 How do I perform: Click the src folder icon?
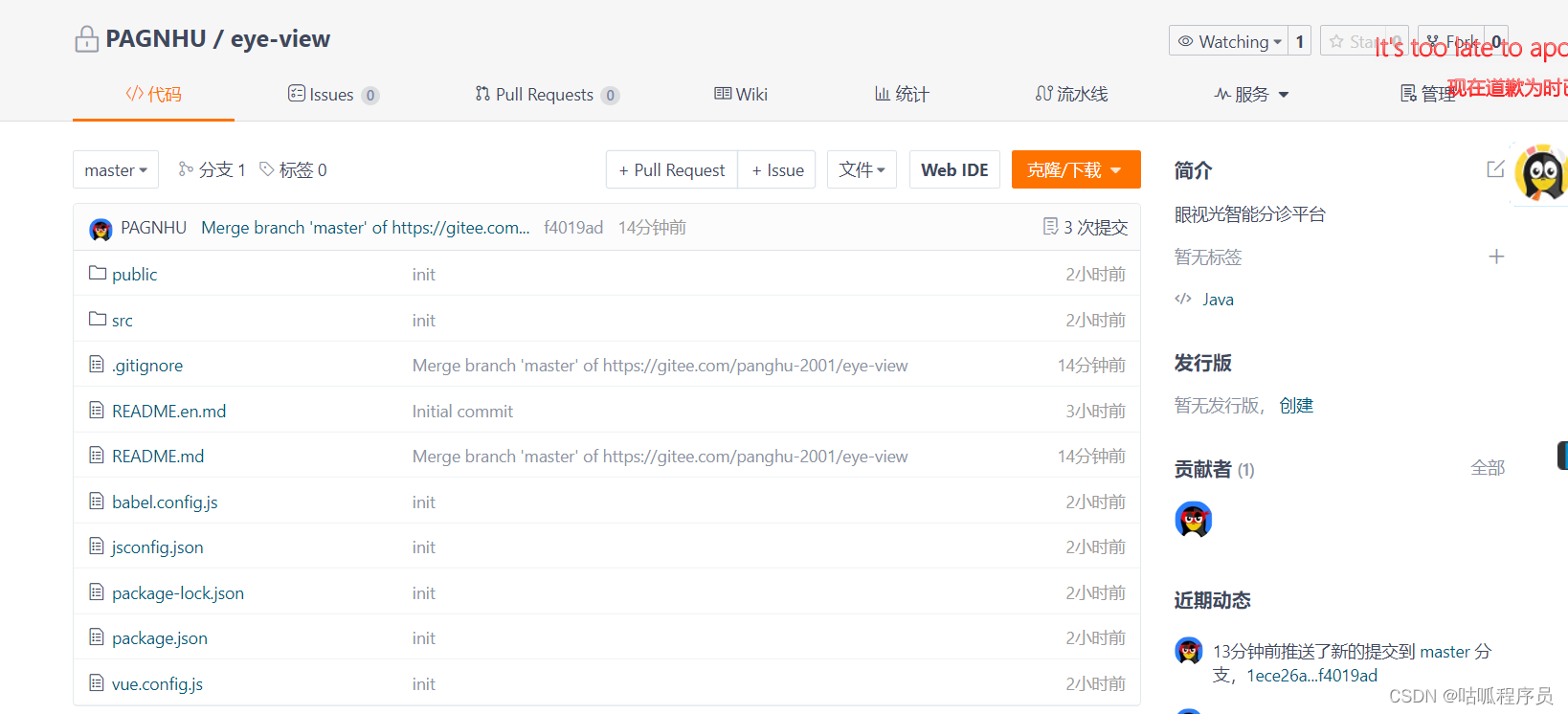(x=98, y=319)
